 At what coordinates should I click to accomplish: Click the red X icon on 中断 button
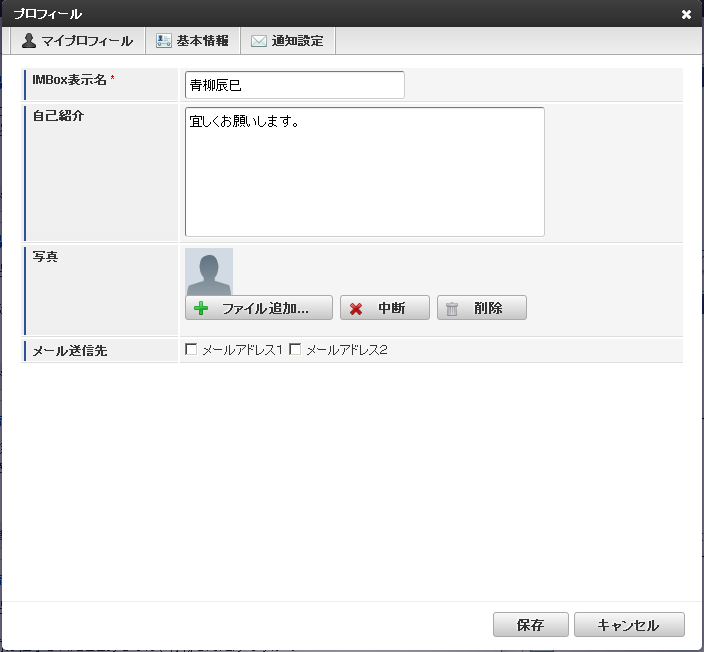pyautogui.click(x=356, y=309)
